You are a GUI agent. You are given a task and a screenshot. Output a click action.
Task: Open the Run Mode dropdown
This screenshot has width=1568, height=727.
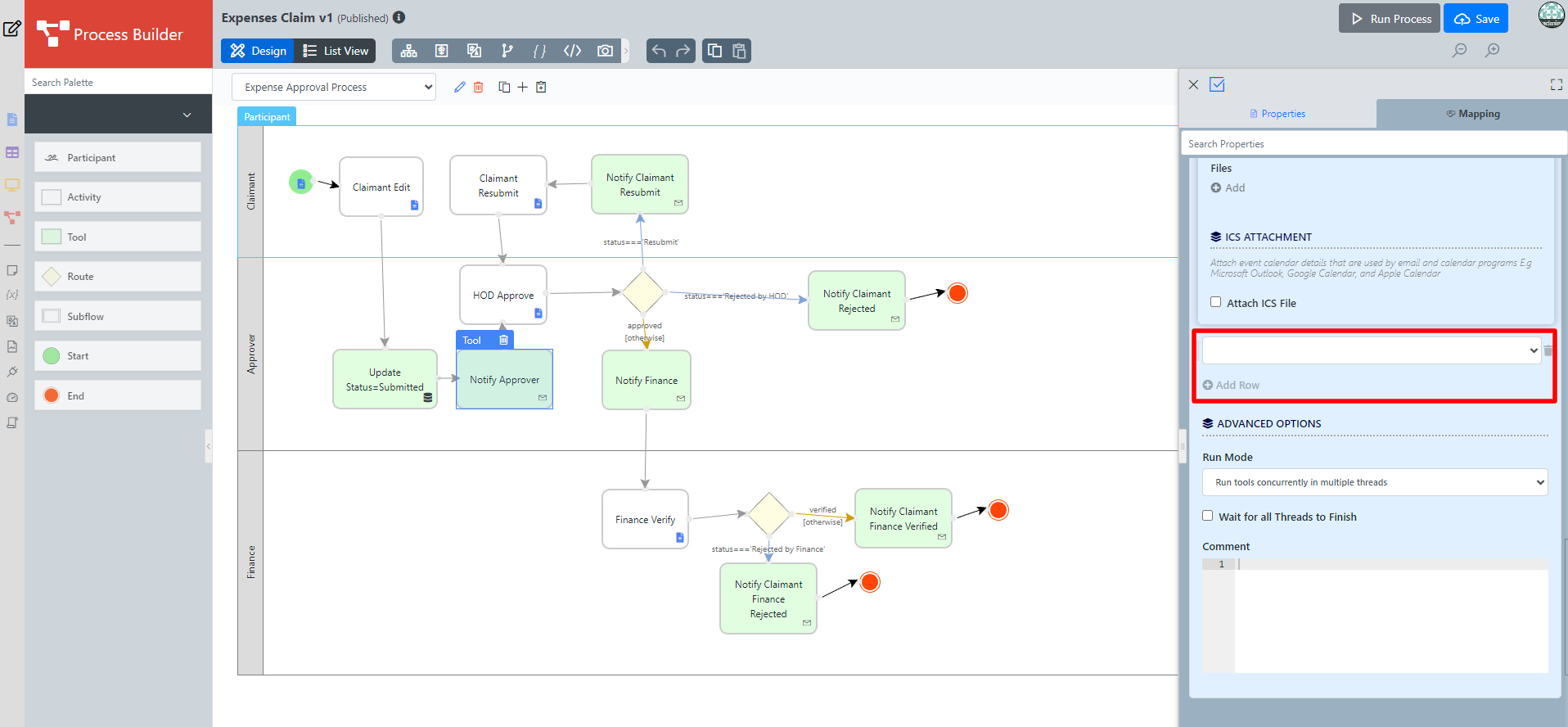(1374, 482)
